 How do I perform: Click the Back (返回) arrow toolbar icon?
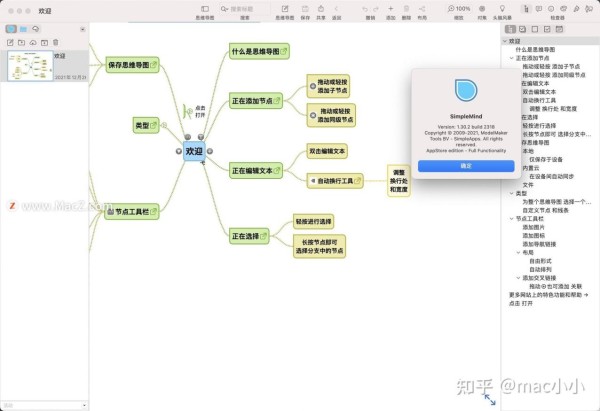coord(336,9)
